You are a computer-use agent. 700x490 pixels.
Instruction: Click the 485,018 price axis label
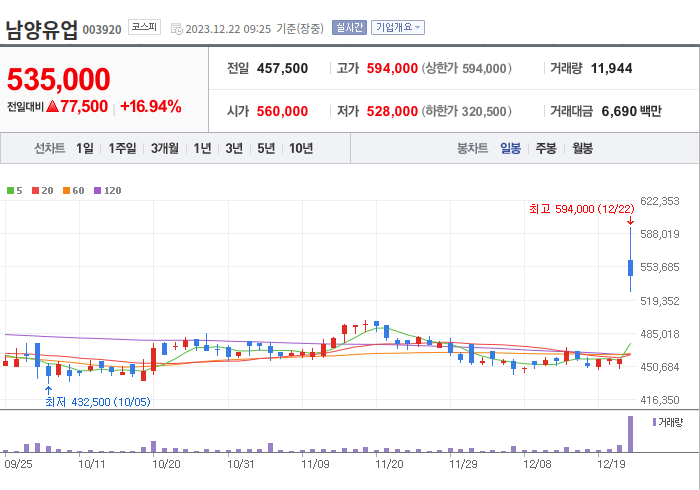[659, 334]
